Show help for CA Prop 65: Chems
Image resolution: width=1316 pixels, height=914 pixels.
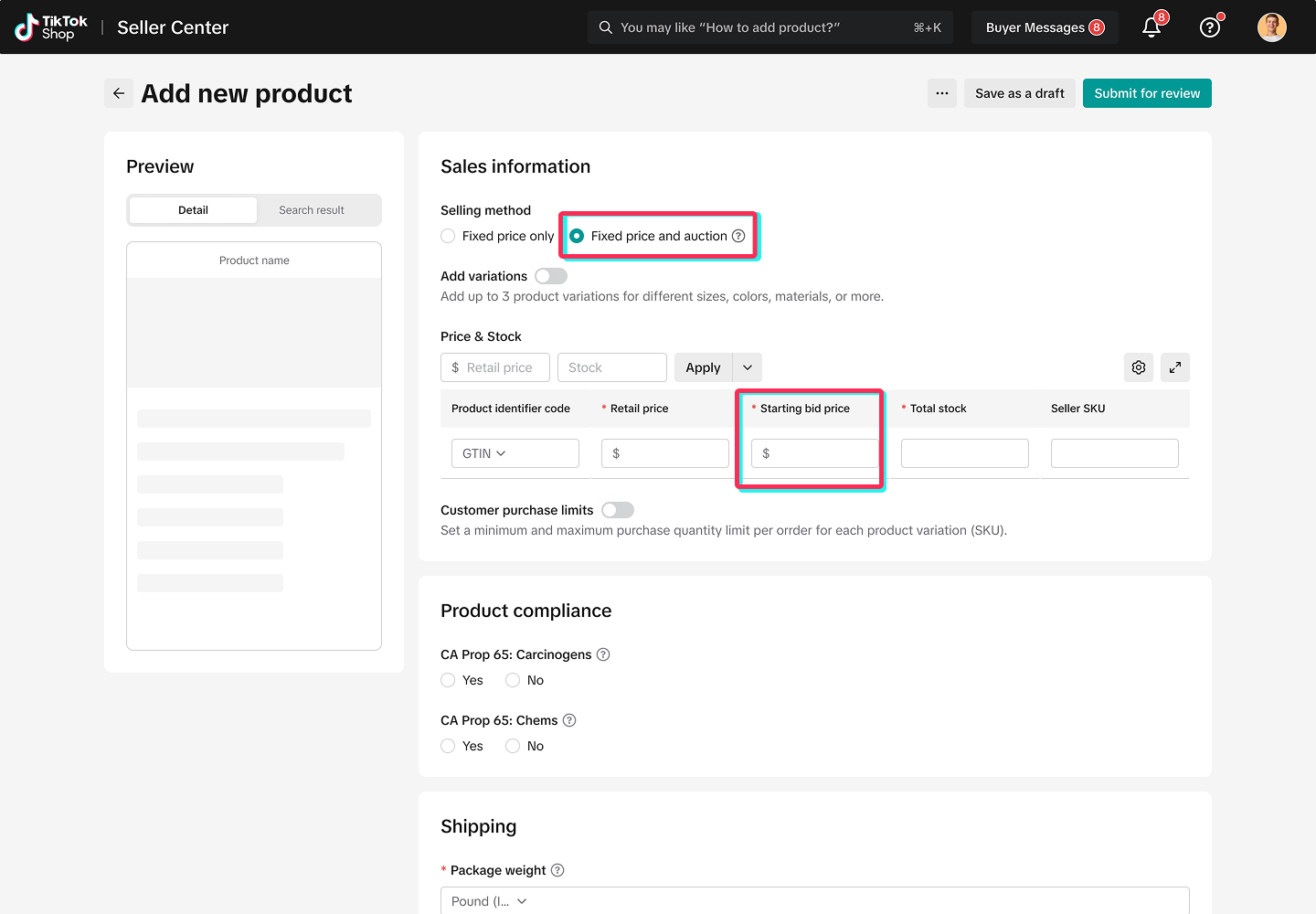[569, 720]
